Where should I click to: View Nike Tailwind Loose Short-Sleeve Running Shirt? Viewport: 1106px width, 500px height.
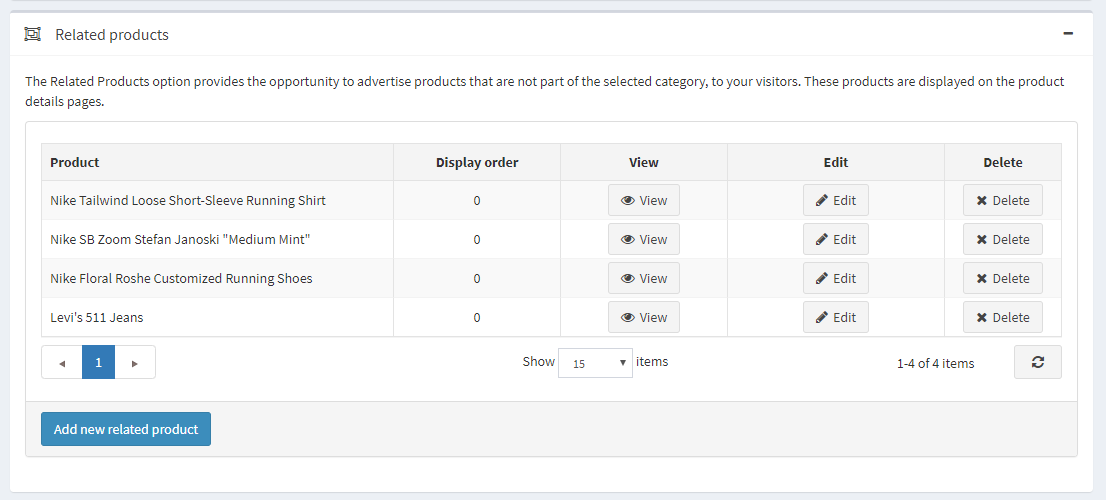pyautogui.click(x=643, y=200)
